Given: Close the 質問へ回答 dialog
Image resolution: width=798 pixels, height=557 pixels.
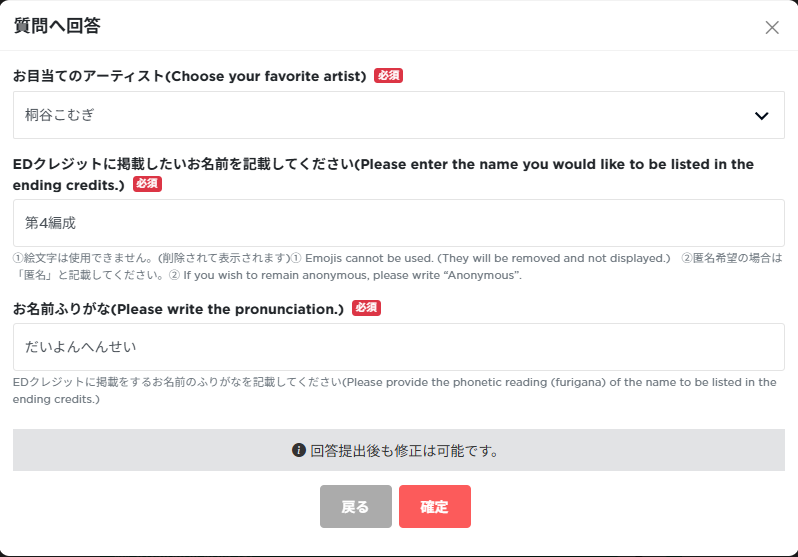Looking at the screenshot, I should (772, 27).
